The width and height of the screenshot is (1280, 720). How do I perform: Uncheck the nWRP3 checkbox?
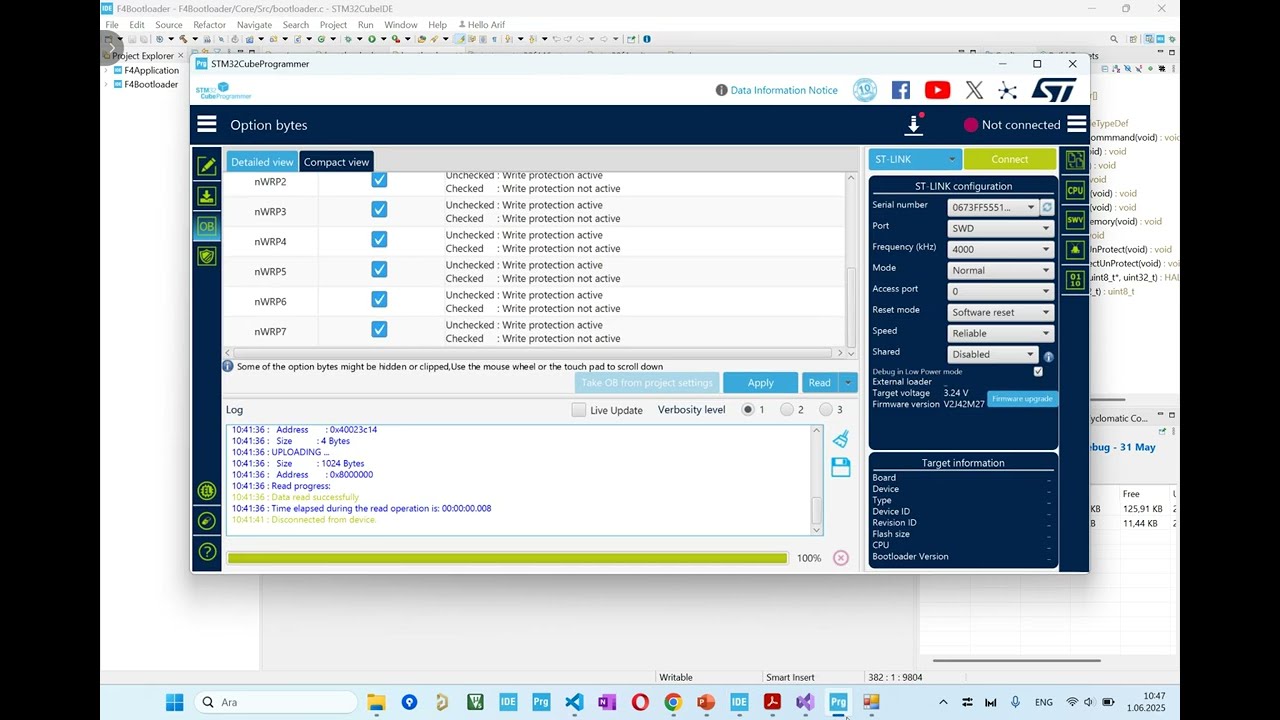[379, 209]
